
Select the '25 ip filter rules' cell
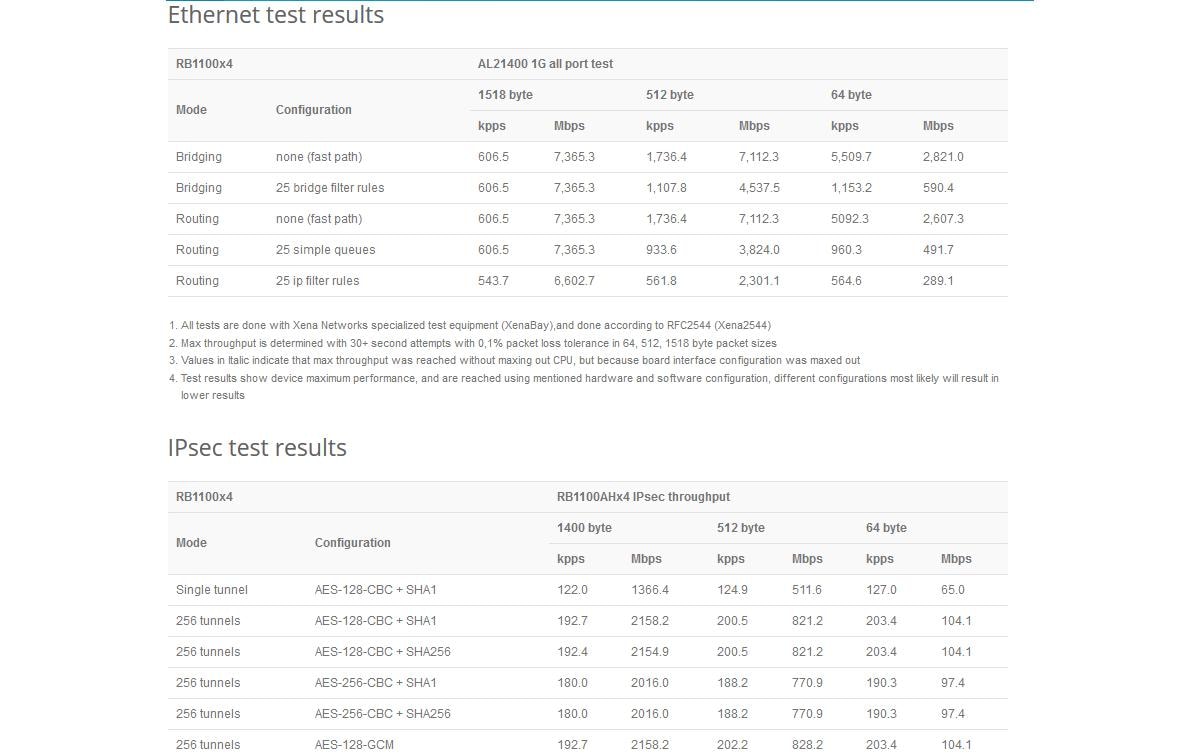[x=318, y=281]
